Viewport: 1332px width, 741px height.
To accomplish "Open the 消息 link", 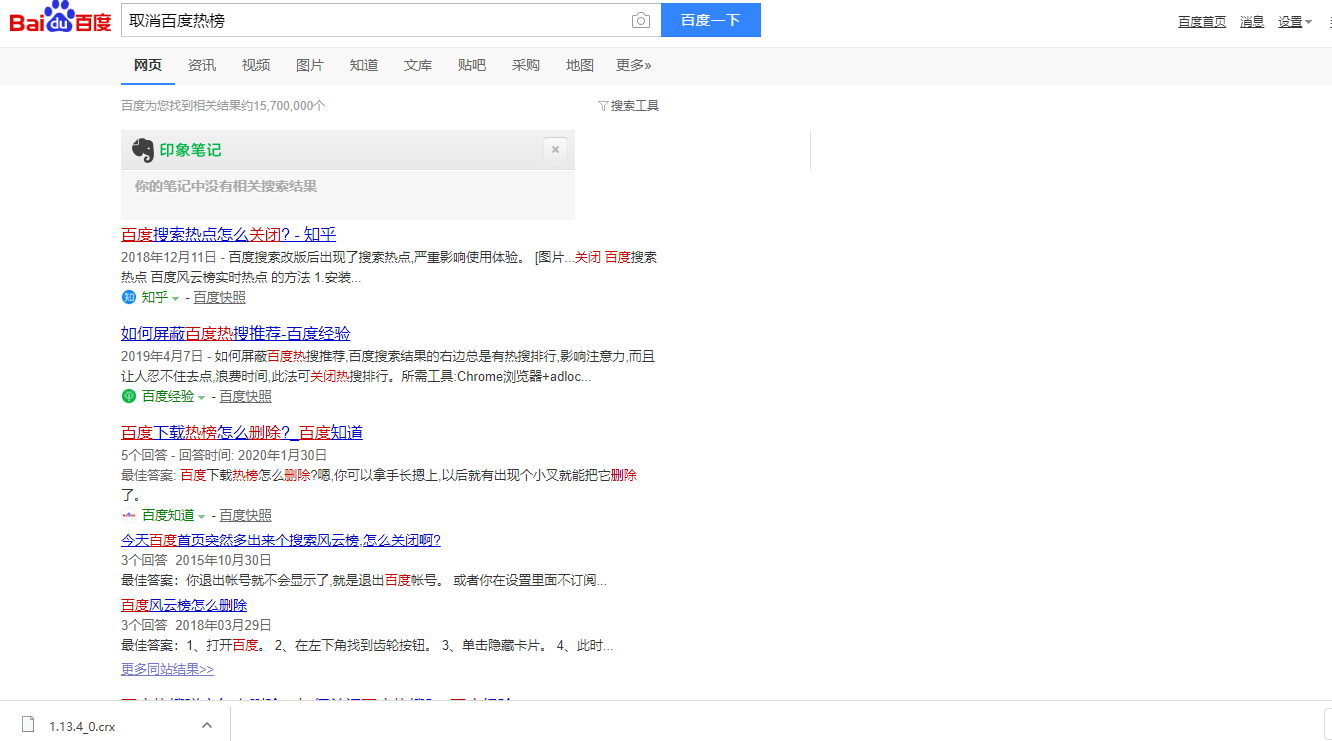I will [x=1252, y=22].
